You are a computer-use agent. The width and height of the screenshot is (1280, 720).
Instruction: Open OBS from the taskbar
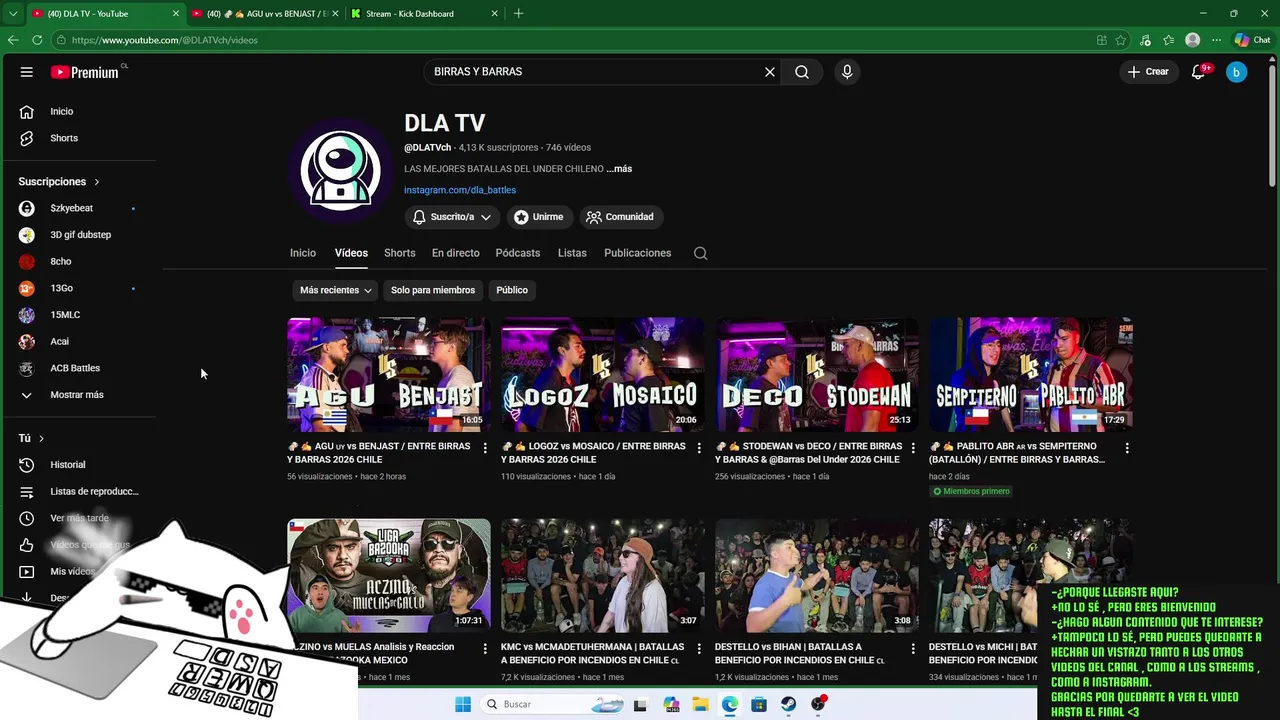coord(818,704)
